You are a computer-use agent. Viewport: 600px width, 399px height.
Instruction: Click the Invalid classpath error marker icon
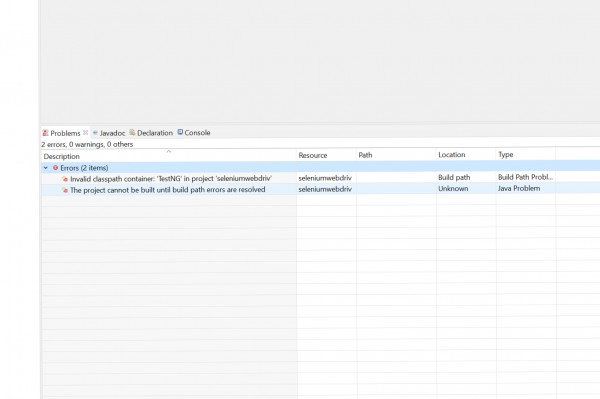pyautogui.click(x=65, y=179)
